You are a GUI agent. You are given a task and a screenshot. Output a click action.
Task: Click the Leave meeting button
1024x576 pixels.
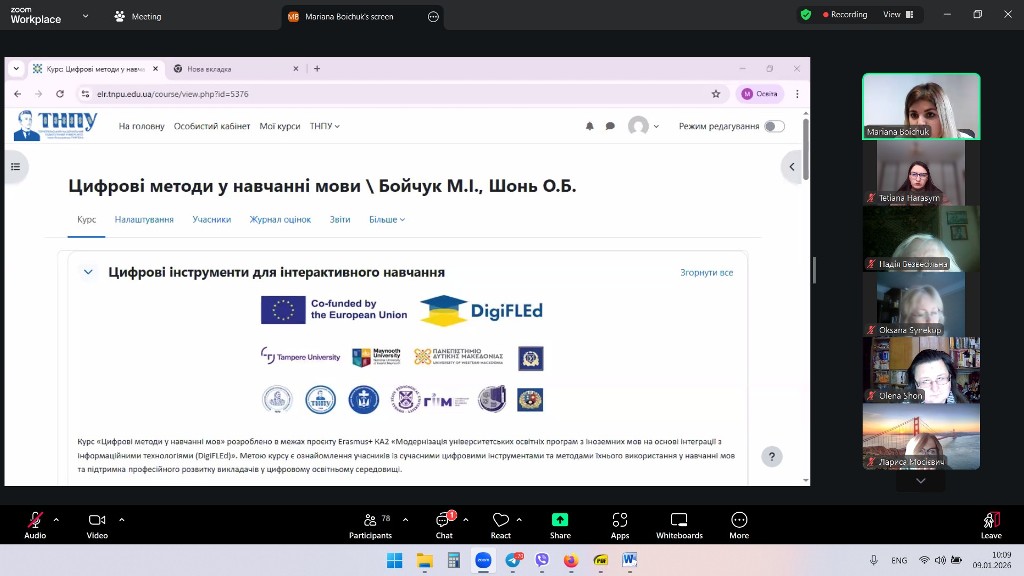point(991,520)
